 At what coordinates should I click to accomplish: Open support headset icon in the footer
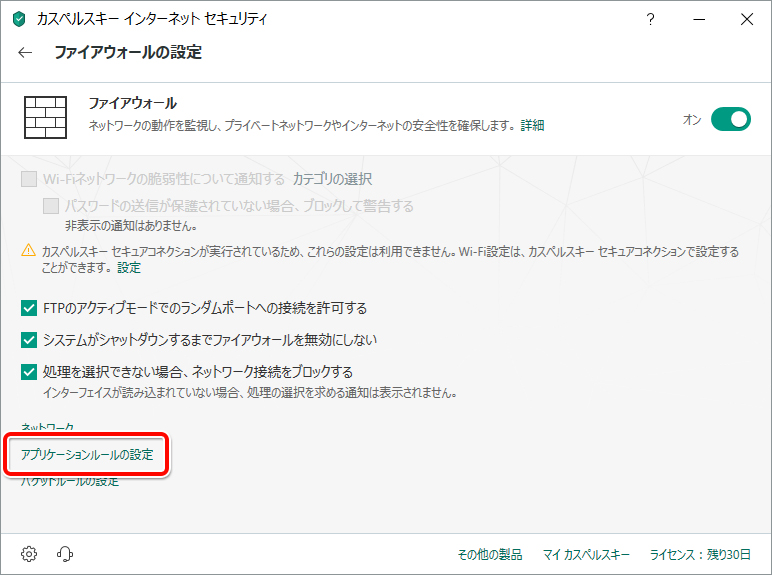(64, 554)
